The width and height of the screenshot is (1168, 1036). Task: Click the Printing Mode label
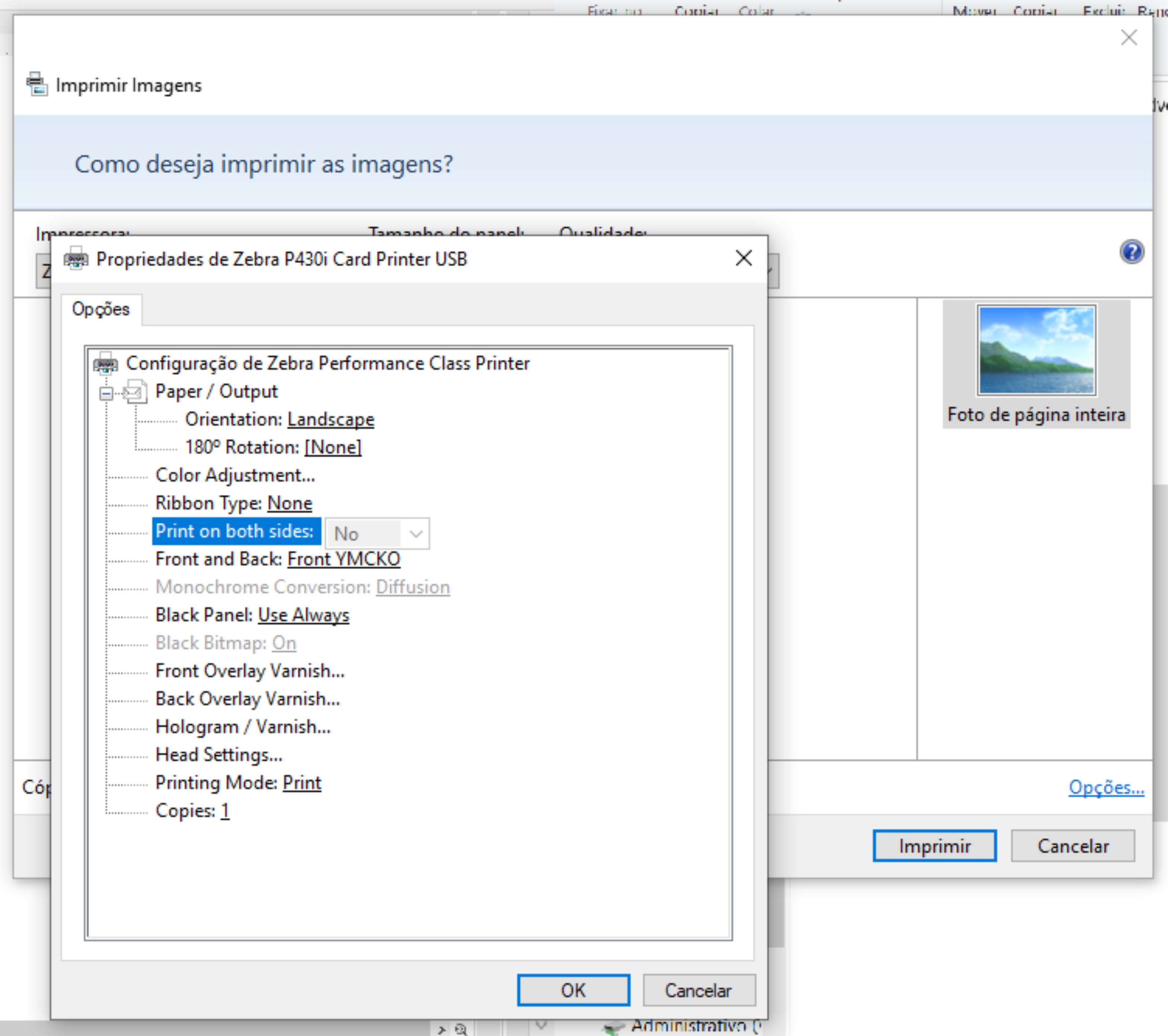pyautogui.click(x=216, y=783)
